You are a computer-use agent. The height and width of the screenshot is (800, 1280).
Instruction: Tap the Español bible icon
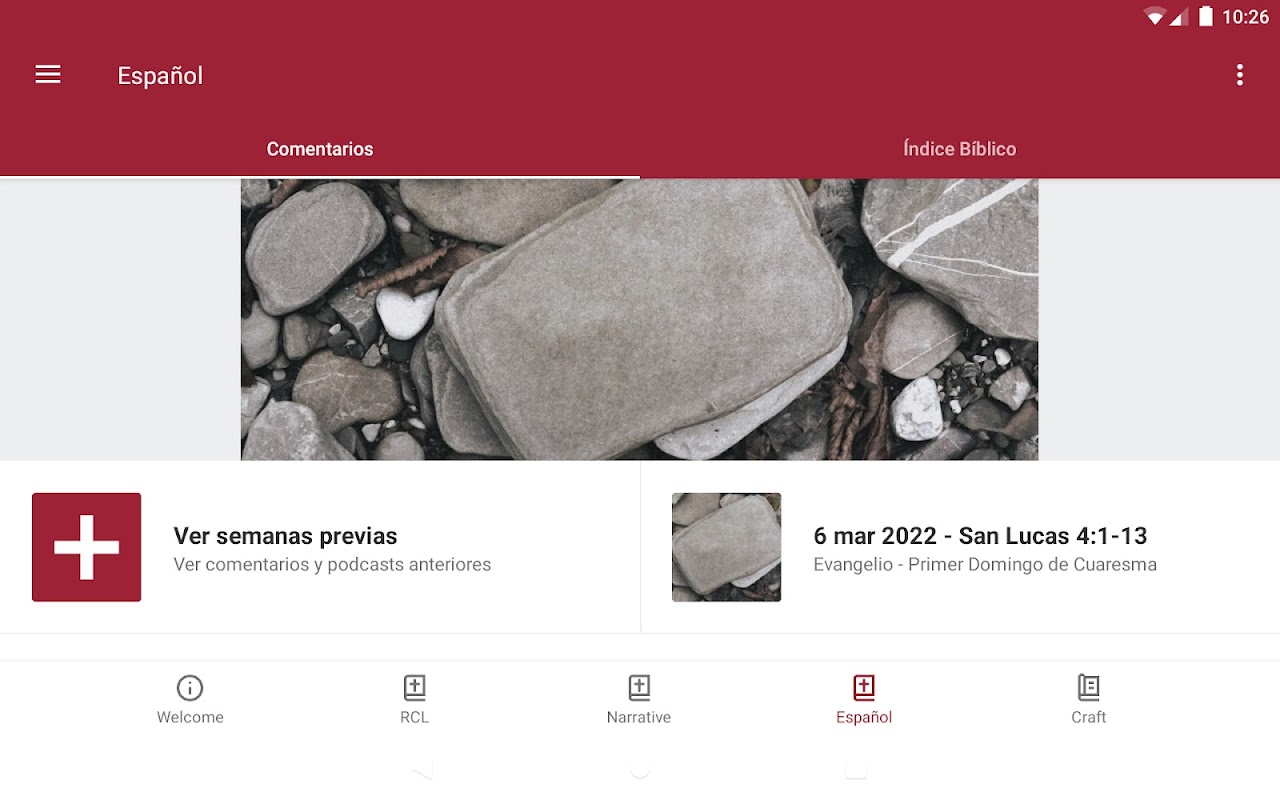[x=864, y=688]
